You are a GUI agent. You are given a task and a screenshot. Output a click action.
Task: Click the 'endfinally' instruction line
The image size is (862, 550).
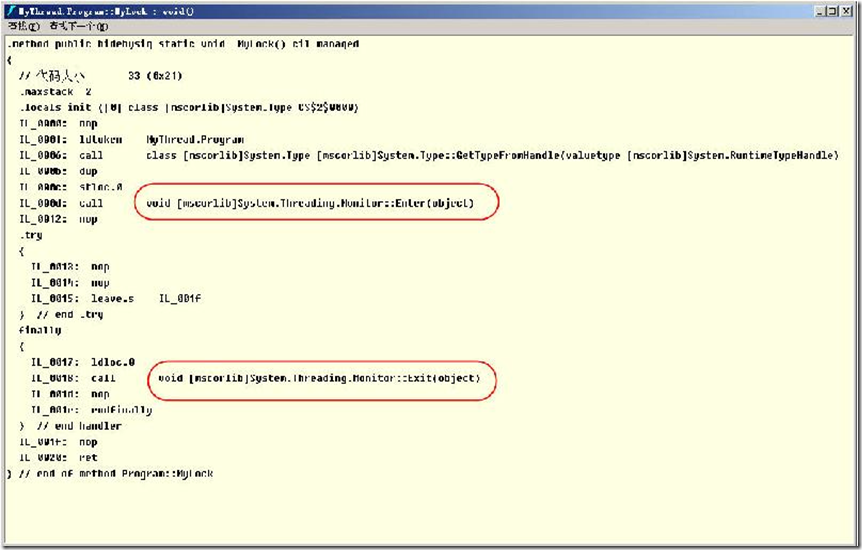point(92,410)
